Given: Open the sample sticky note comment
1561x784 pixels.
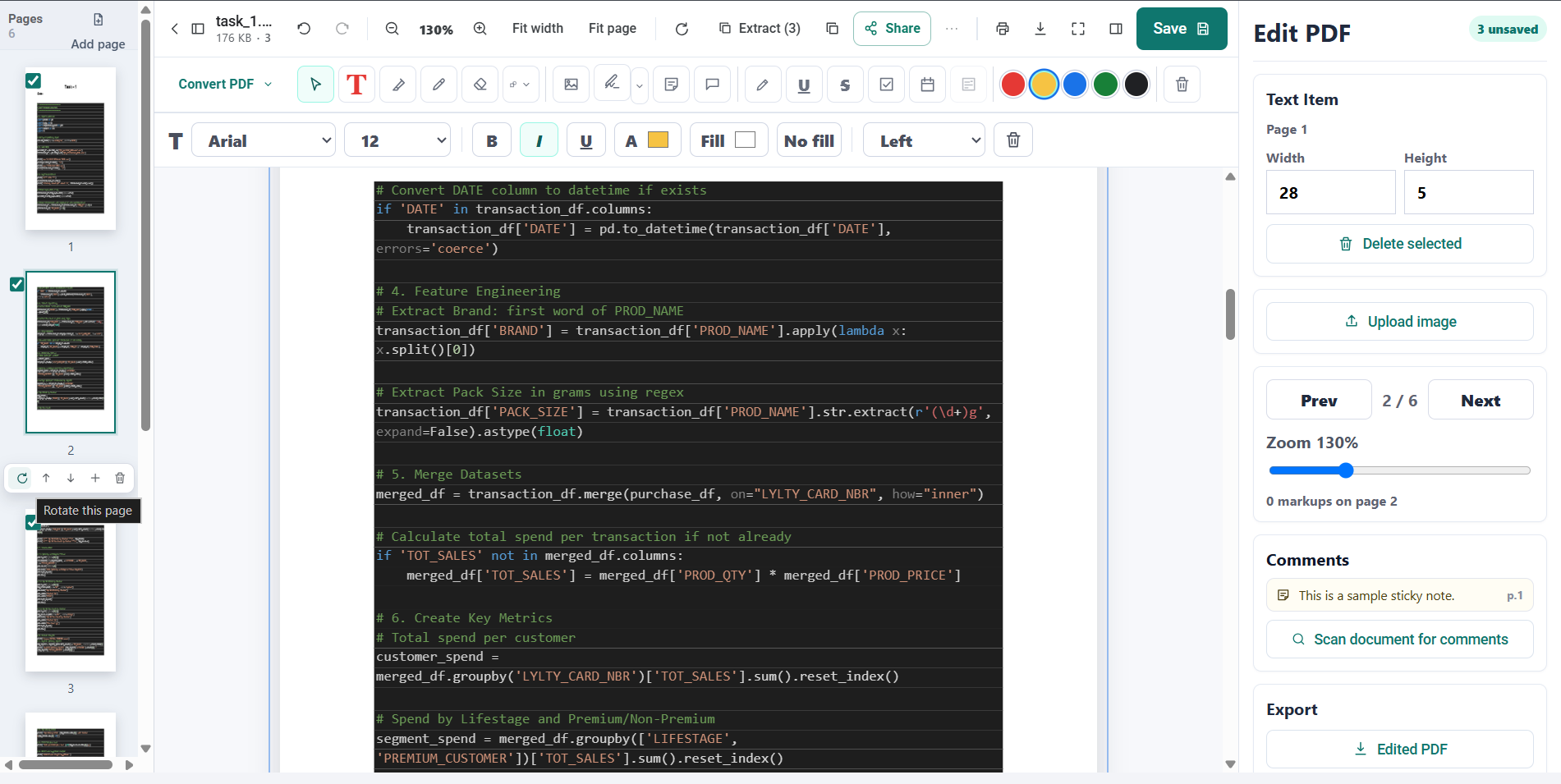Looking at the screenshot, I should [1400, 595].
